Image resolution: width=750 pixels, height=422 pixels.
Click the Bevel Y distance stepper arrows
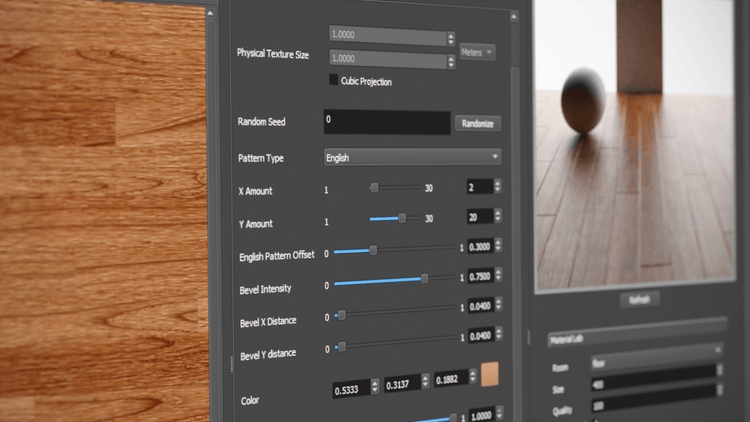click(x=499, y=334)
